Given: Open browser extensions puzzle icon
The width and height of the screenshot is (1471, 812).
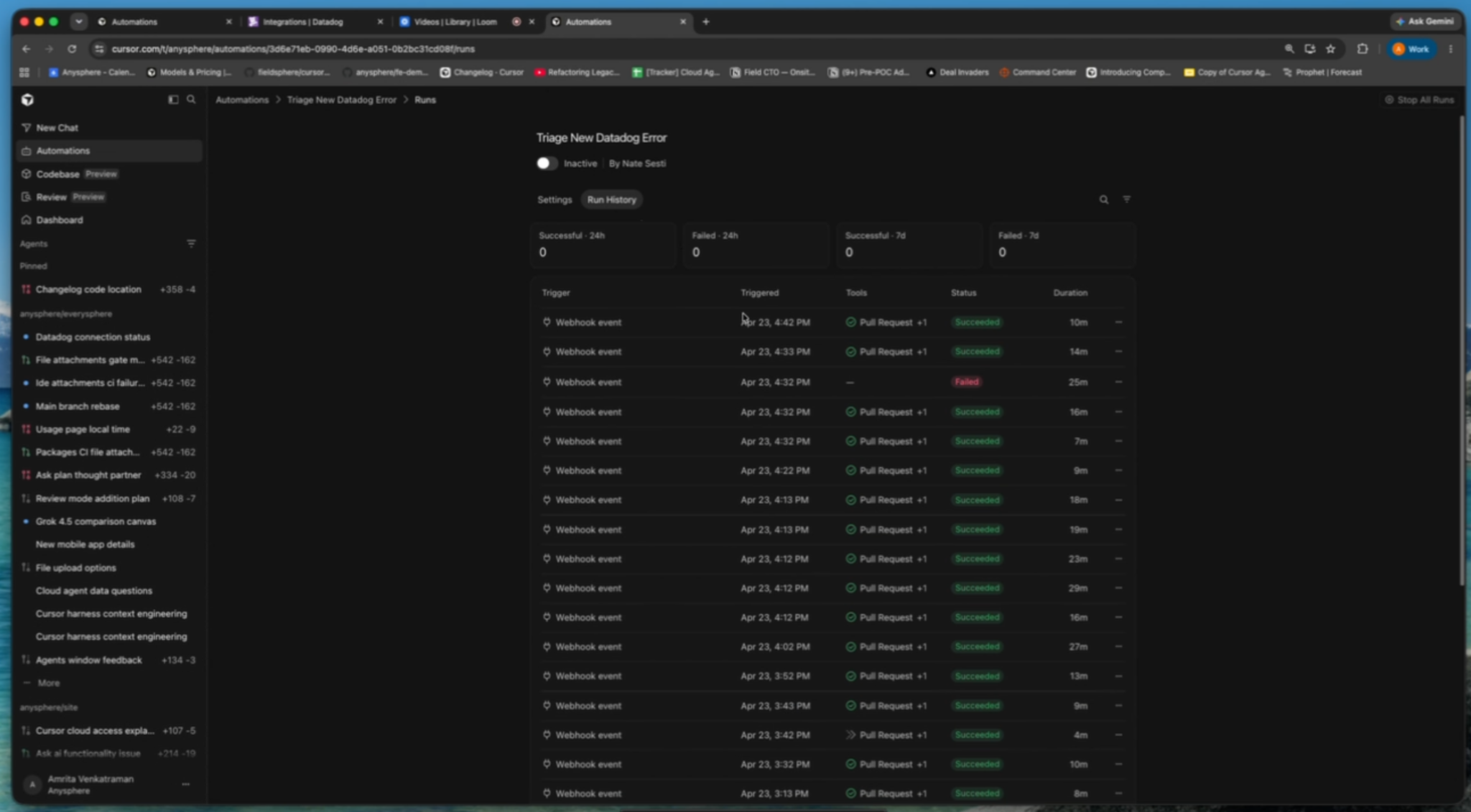Looking at the screenshot, I should (1362, 49).
